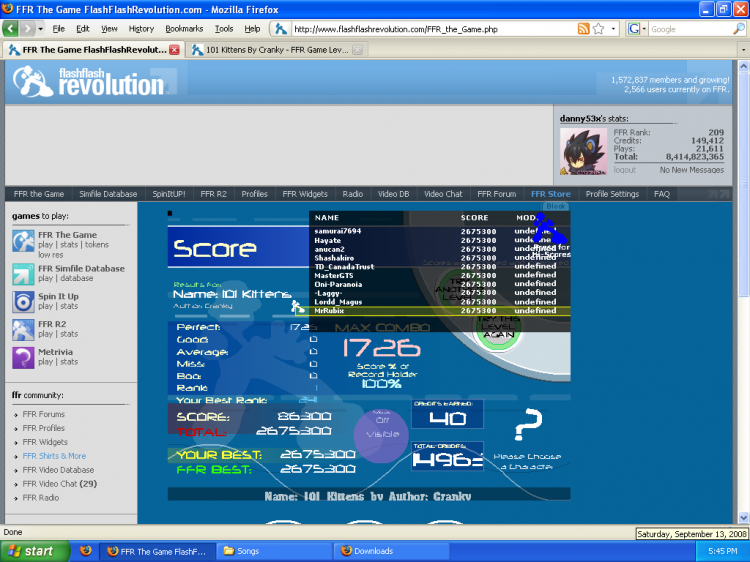Image resolution: width=750 pixels, height=562 pixels.
Task: Click the RSS feed icon in address bar
Action: tap(583, 29)
